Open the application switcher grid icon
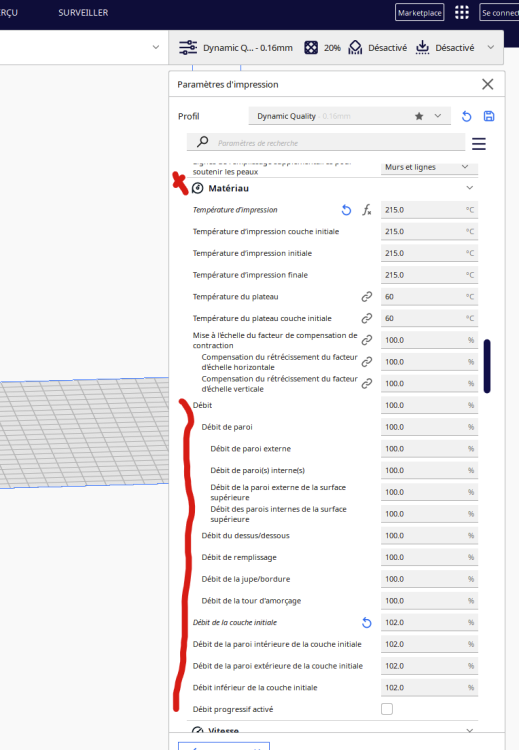 (x=462, y=12)
